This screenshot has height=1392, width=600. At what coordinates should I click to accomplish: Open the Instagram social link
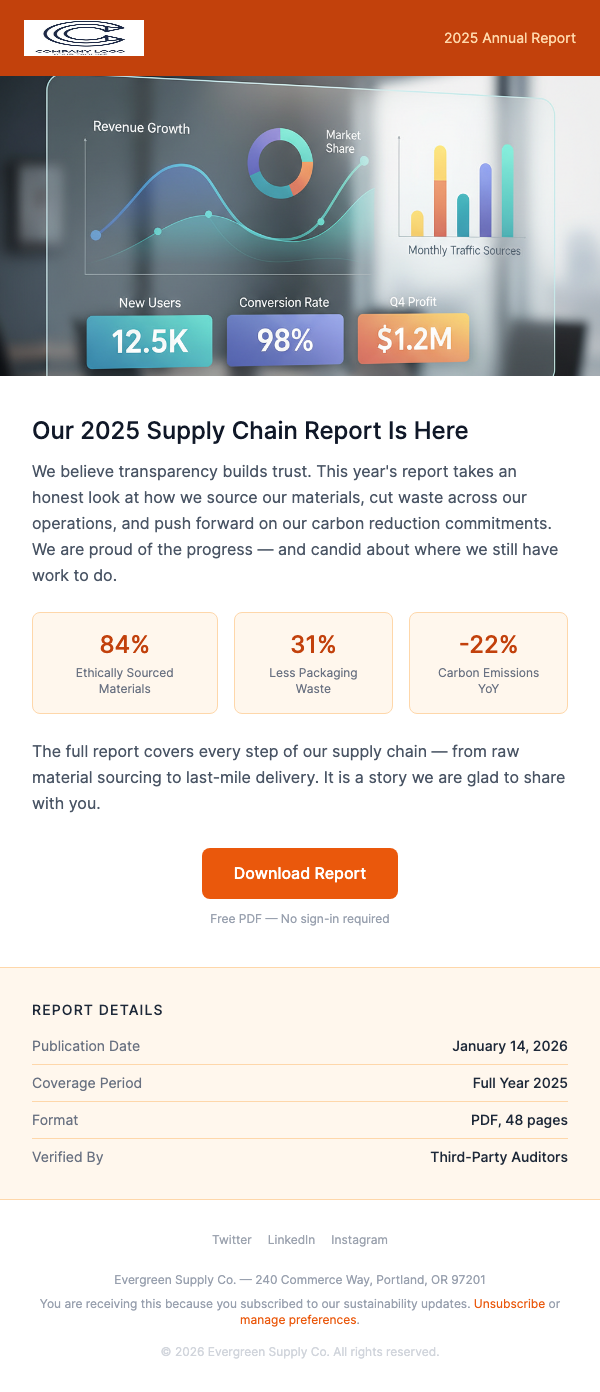359,1239
